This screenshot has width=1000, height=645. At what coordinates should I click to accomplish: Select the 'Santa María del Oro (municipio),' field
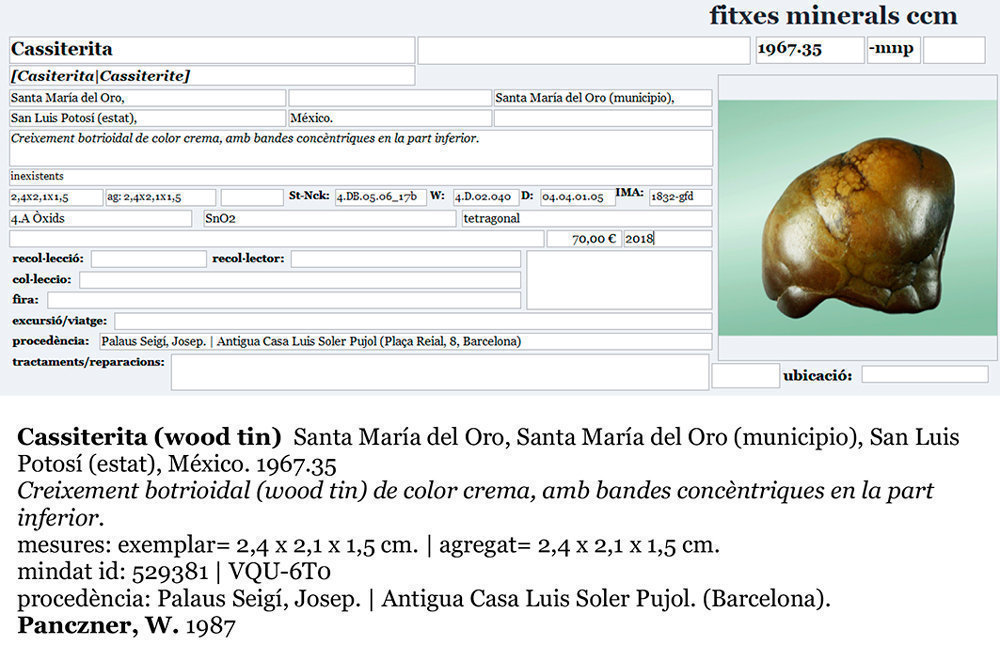[x=603, y=98]
